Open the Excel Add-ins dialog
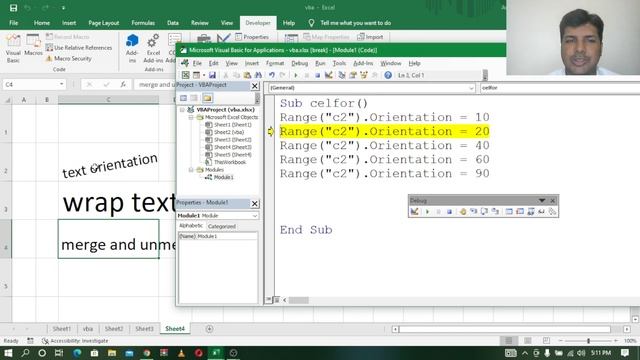Screen dimensions: 640x360 [153, 49]
